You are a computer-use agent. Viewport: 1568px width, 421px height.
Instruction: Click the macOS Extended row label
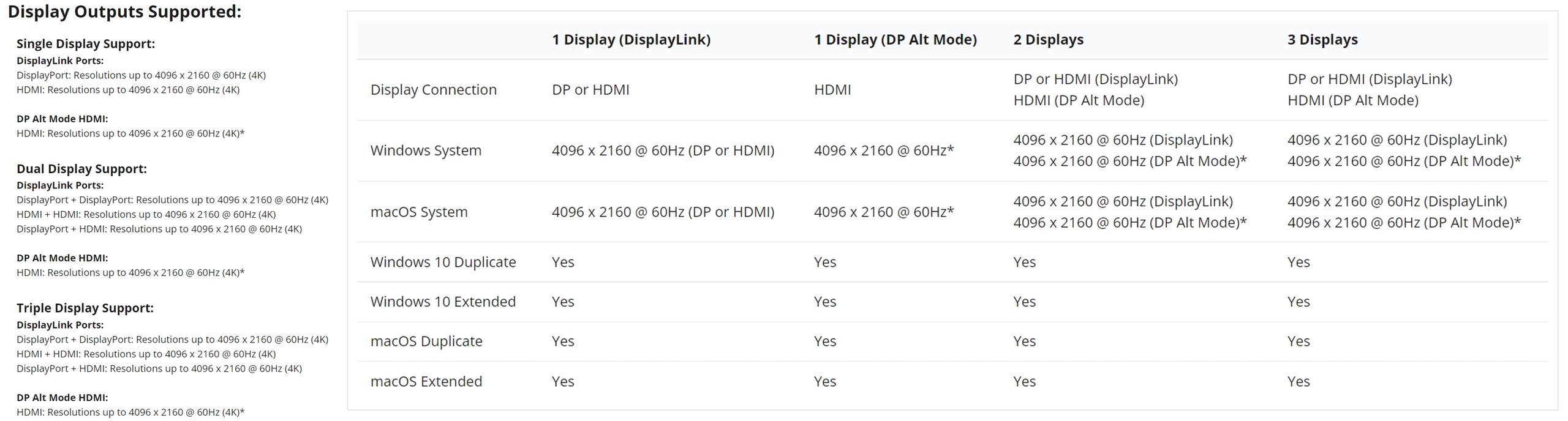[x=426, y=381]
